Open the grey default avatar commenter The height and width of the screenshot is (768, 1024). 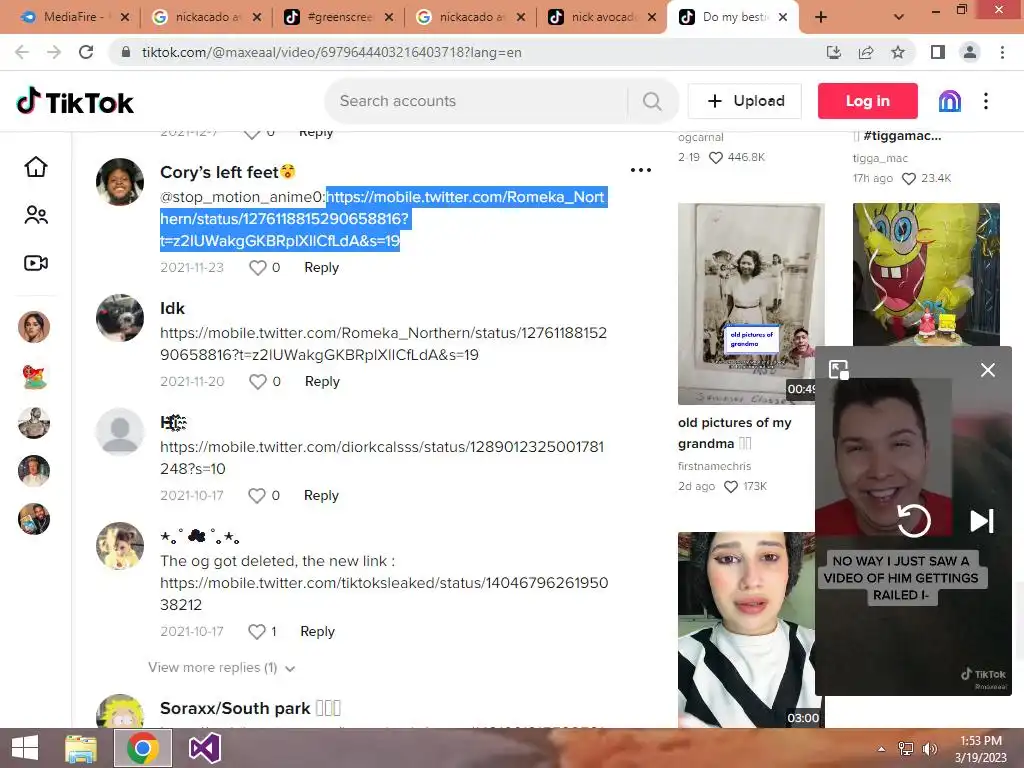[x=120, y=432]
